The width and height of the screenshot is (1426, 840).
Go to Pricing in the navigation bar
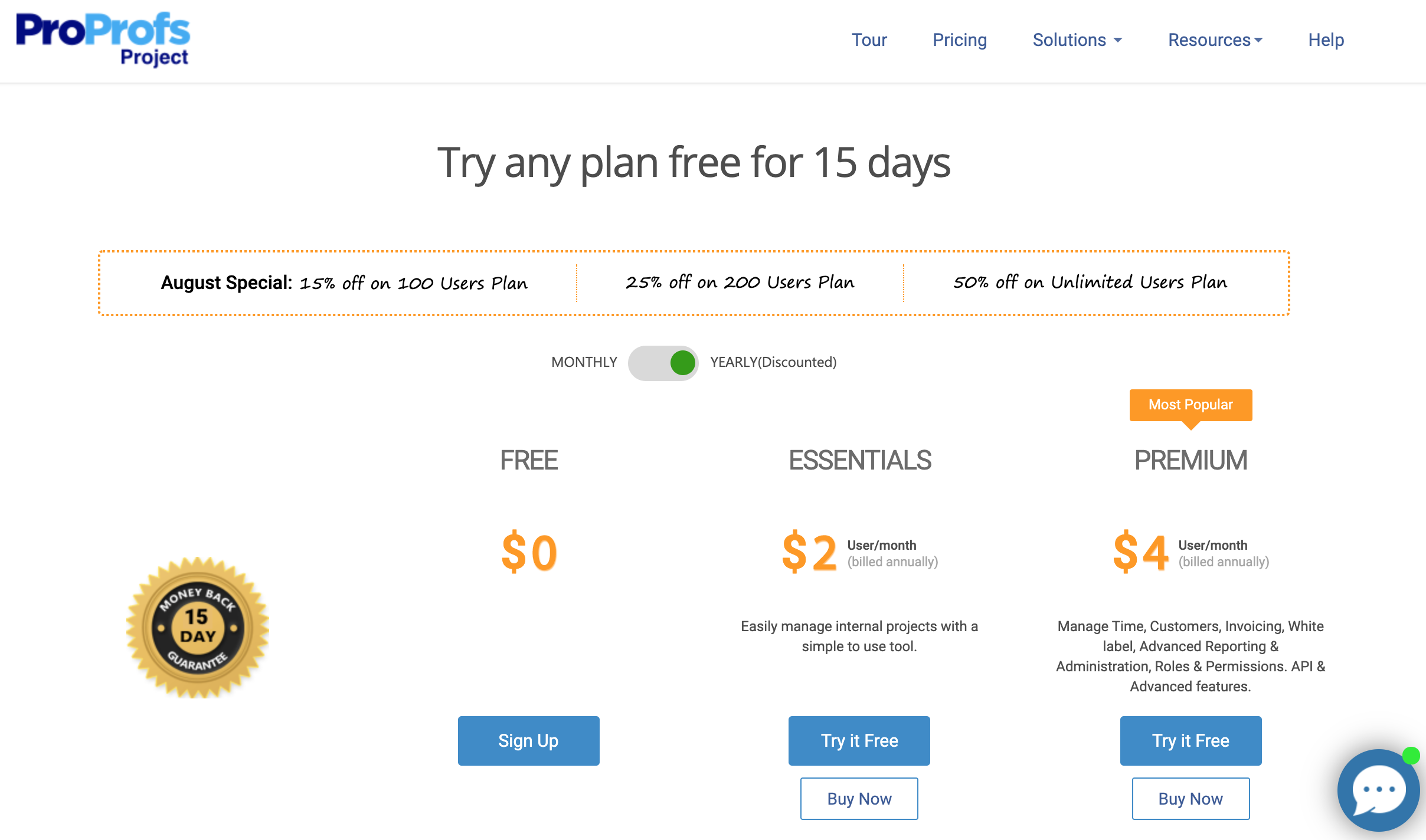[960, 40]
